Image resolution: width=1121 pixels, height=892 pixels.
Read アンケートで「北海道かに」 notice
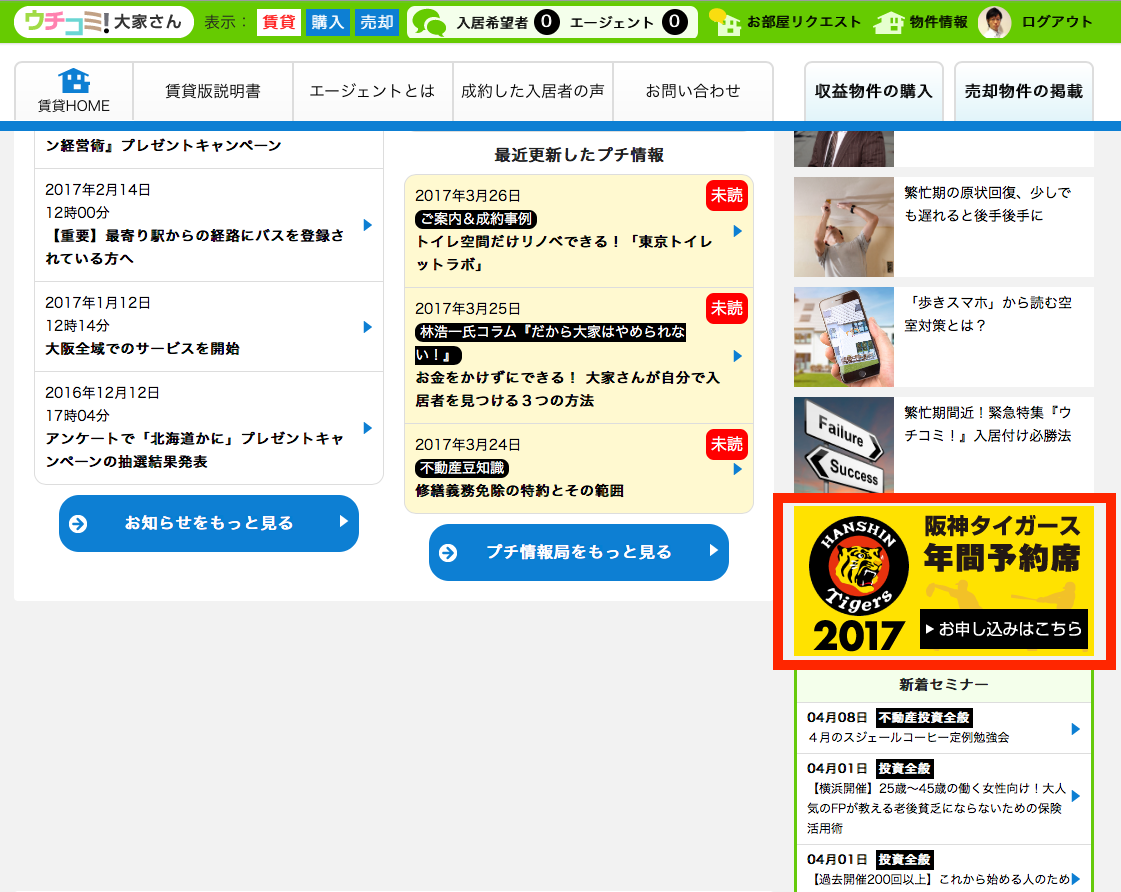click(x=194, y=450)
